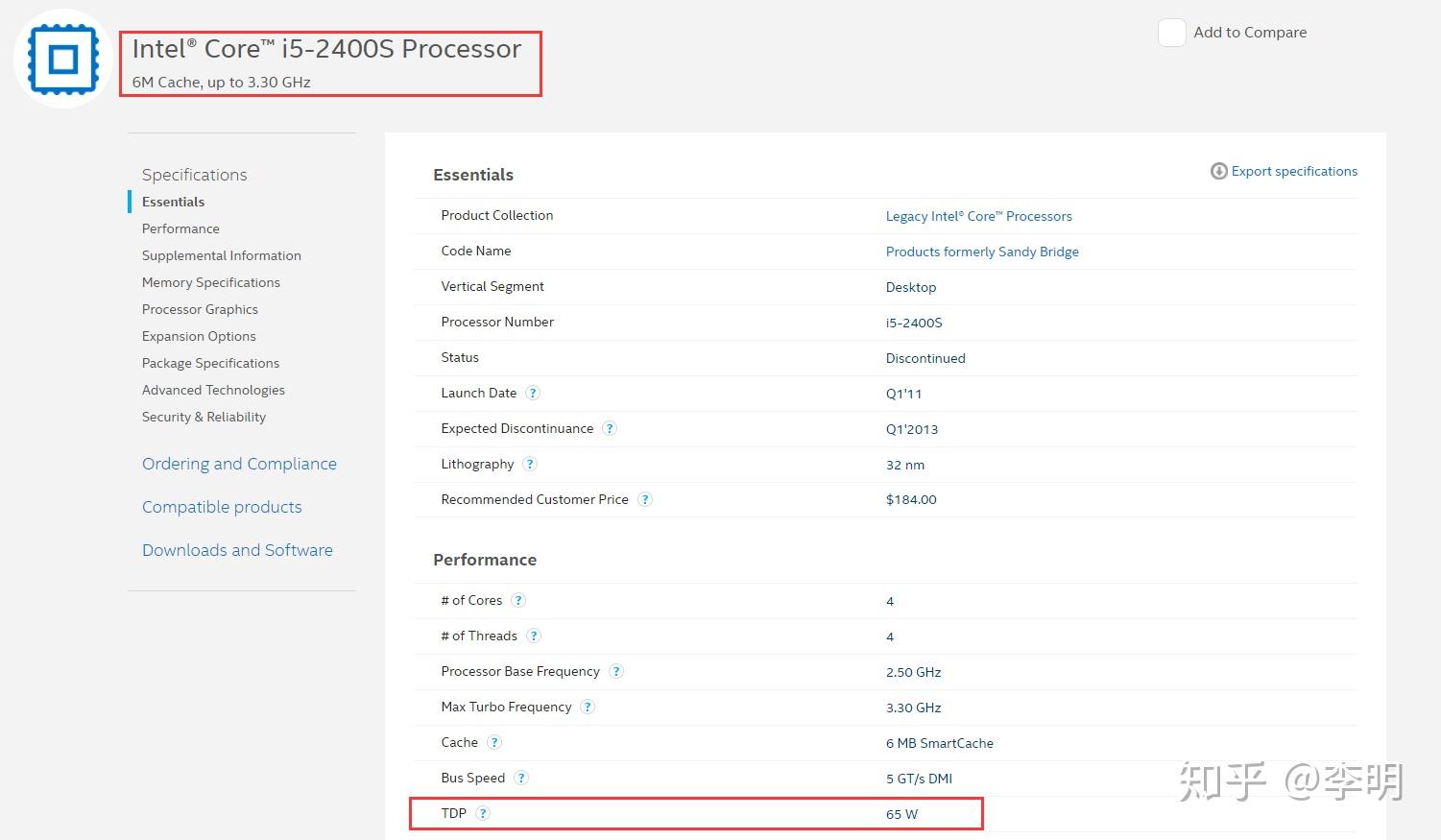Click the 32 nm lithography value
This screenshot has height=840, width=1441.
pyautogui.click(x=905, y=465)
